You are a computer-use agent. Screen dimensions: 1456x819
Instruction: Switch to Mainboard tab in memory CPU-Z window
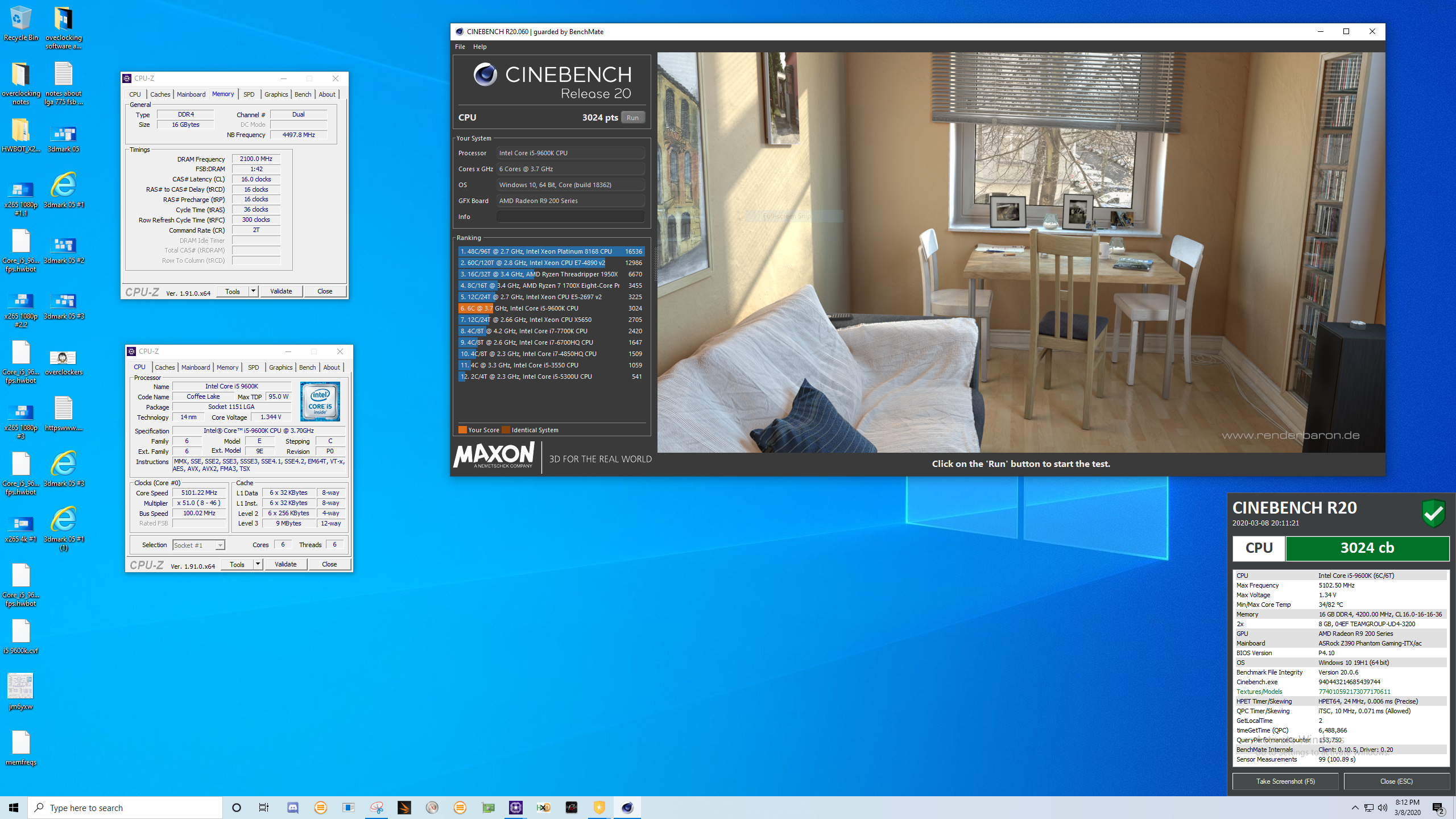tap(191, 94)
